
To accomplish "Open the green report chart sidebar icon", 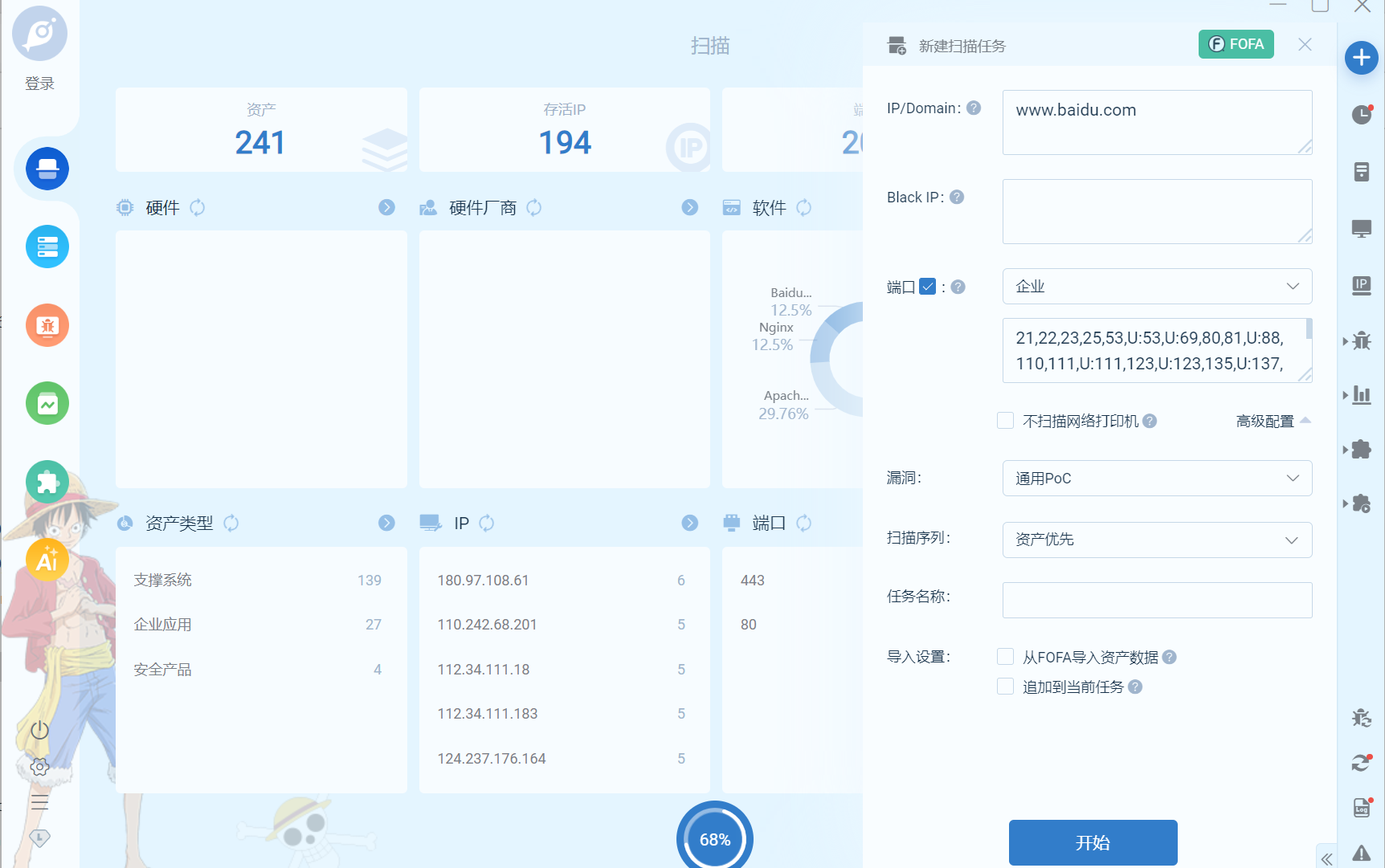I will 47,403.
